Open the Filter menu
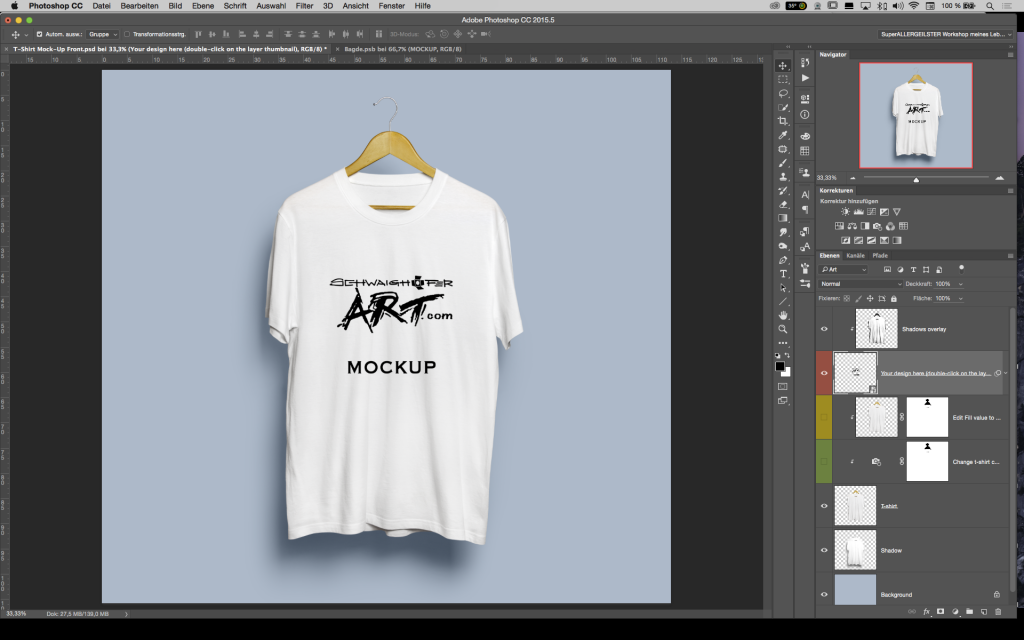 tap(304, 6)
